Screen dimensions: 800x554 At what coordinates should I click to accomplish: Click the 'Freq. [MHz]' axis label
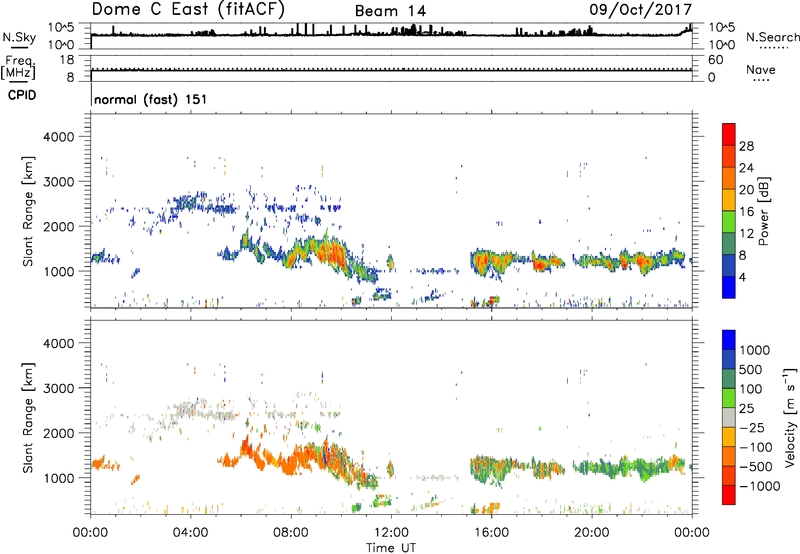point(18,68)
